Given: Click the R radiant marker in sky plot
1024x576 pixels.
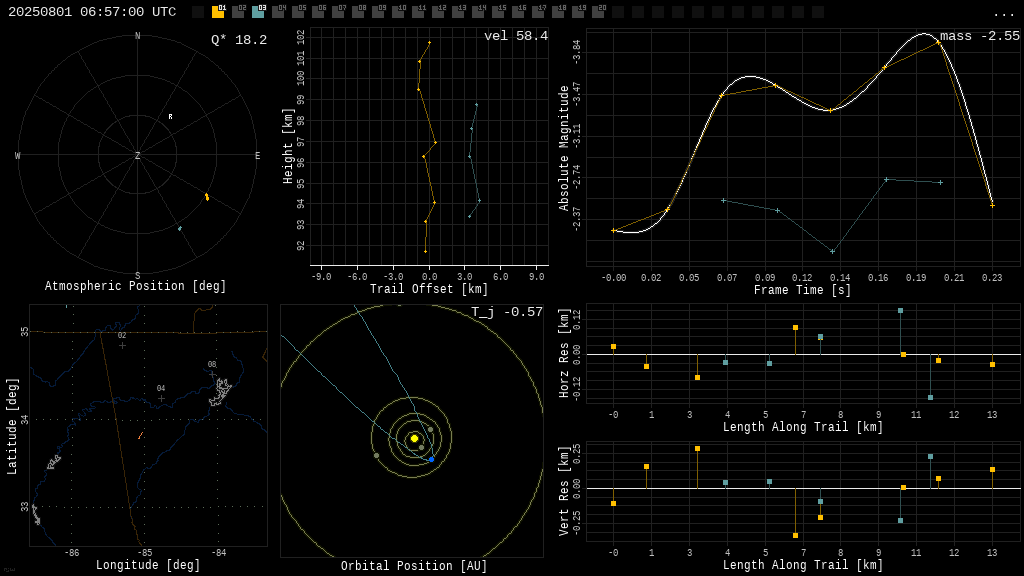Looking at the screenshot, I should 170,117.
